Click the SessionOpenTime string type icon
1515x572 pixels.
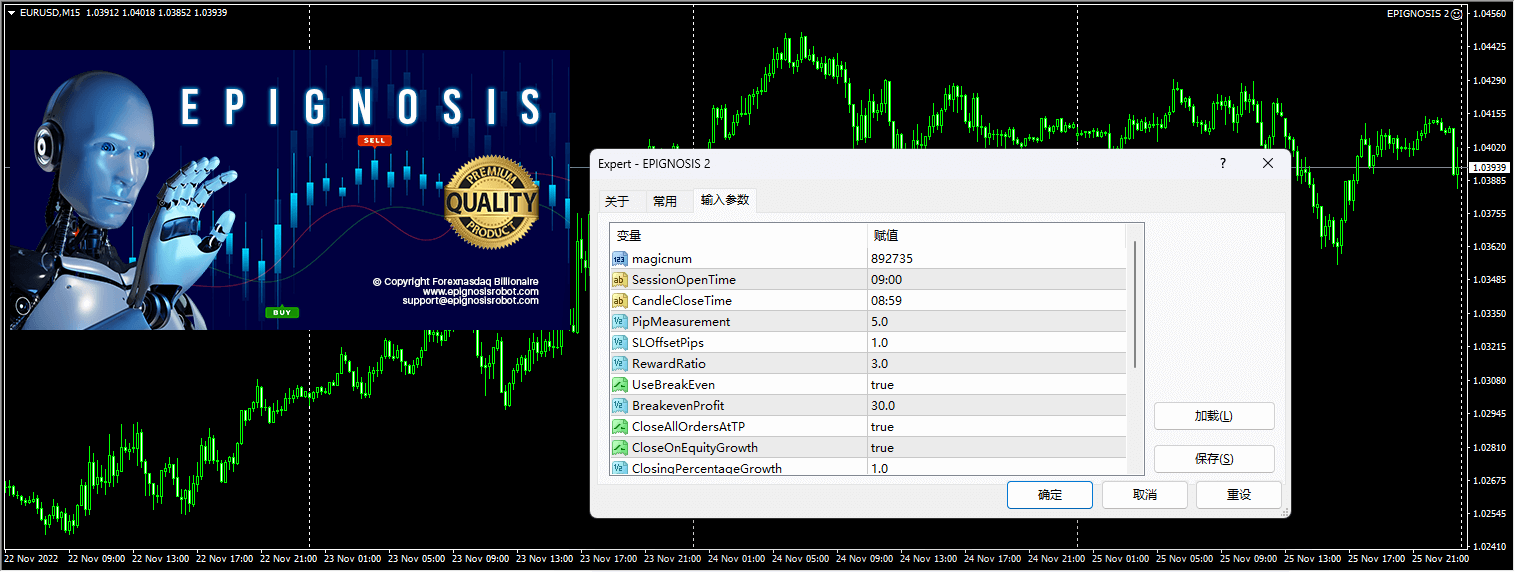619,280
